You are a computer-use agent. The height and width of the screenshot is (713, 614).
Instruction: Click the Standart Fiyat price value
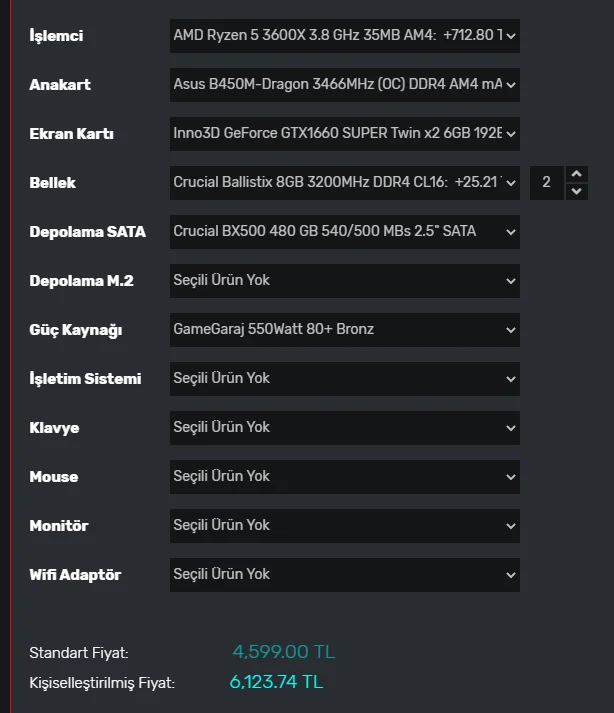pos(284,652)
